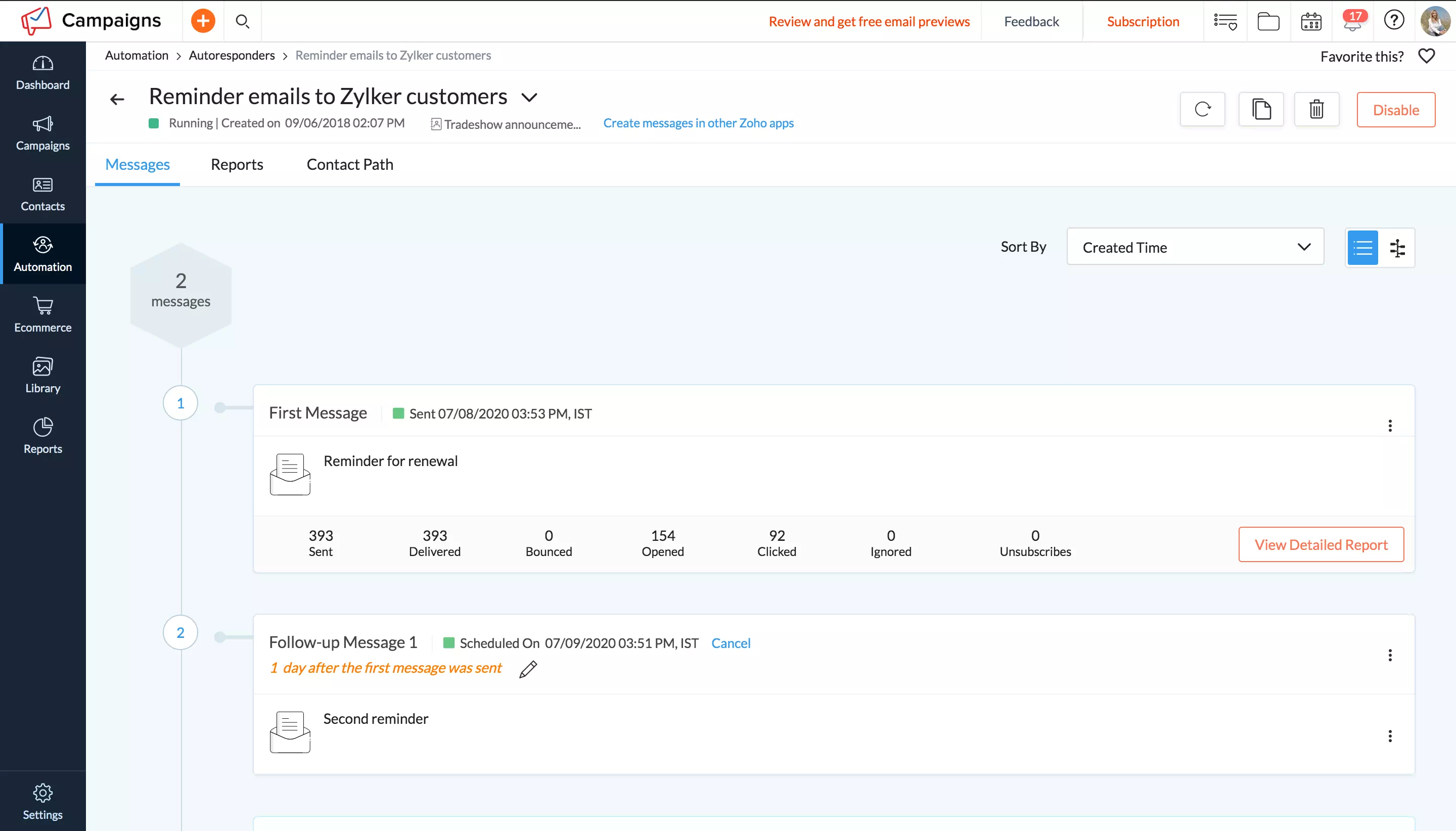Open the folder icon in header

coord(1268,21)
